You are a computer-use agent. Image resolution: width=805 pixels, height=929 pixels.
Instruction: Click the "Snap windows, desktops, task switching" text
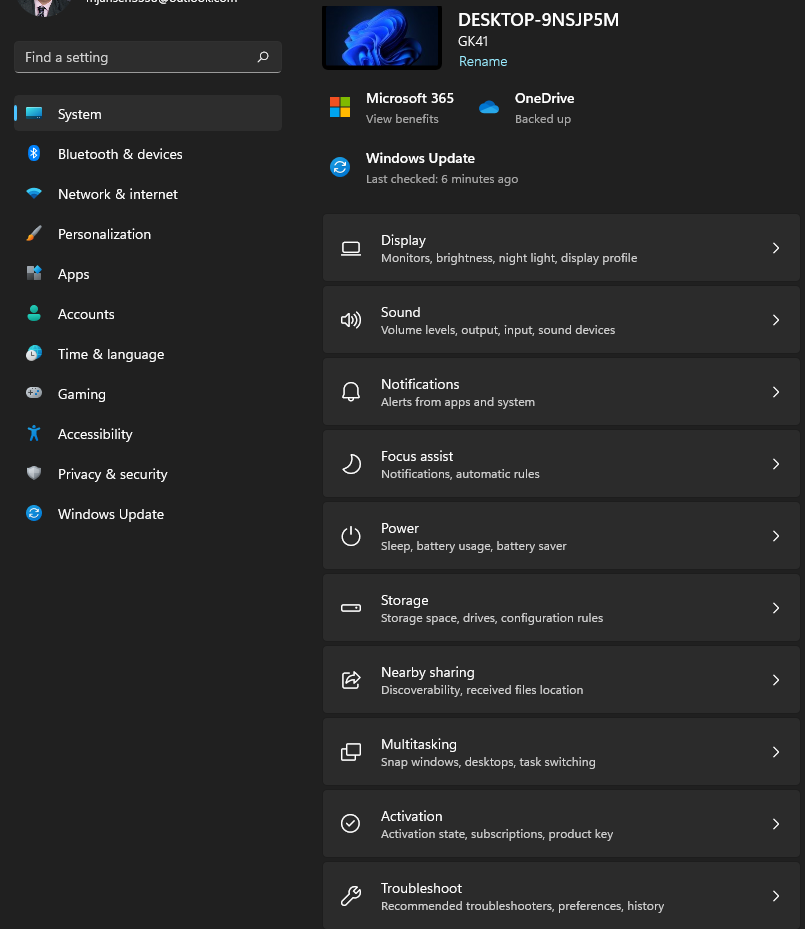(488, 762)
